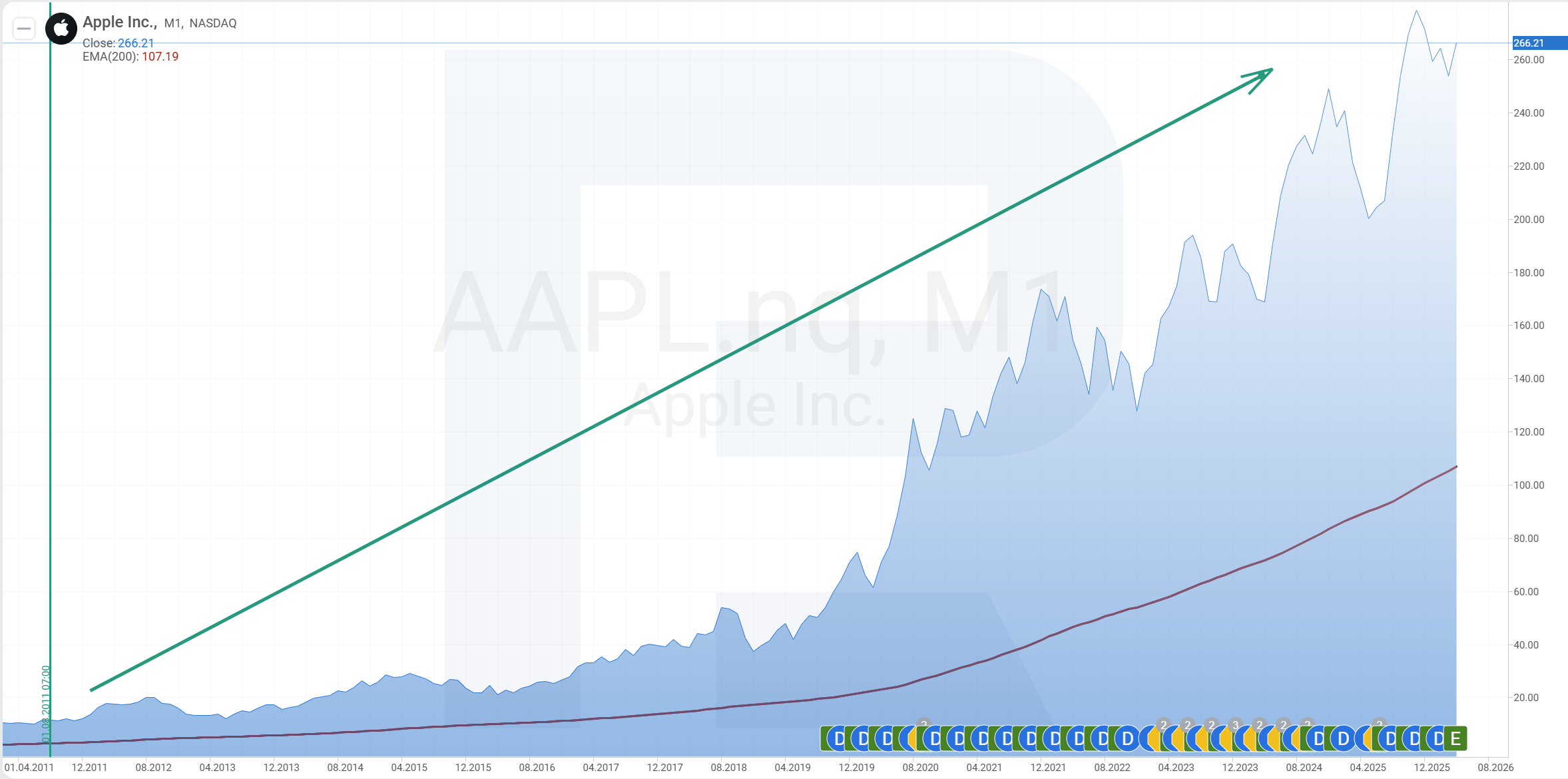
Task: Click the Close value 266.21 in legend
Action: click(136, 43)
